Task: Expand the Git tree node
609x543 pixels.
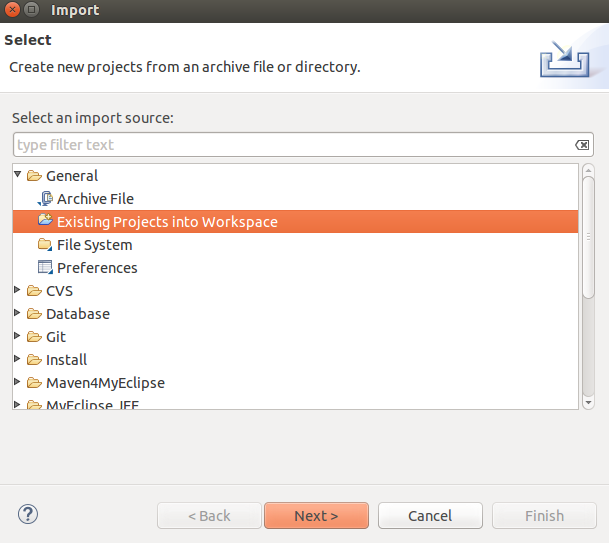Action: 18,337
